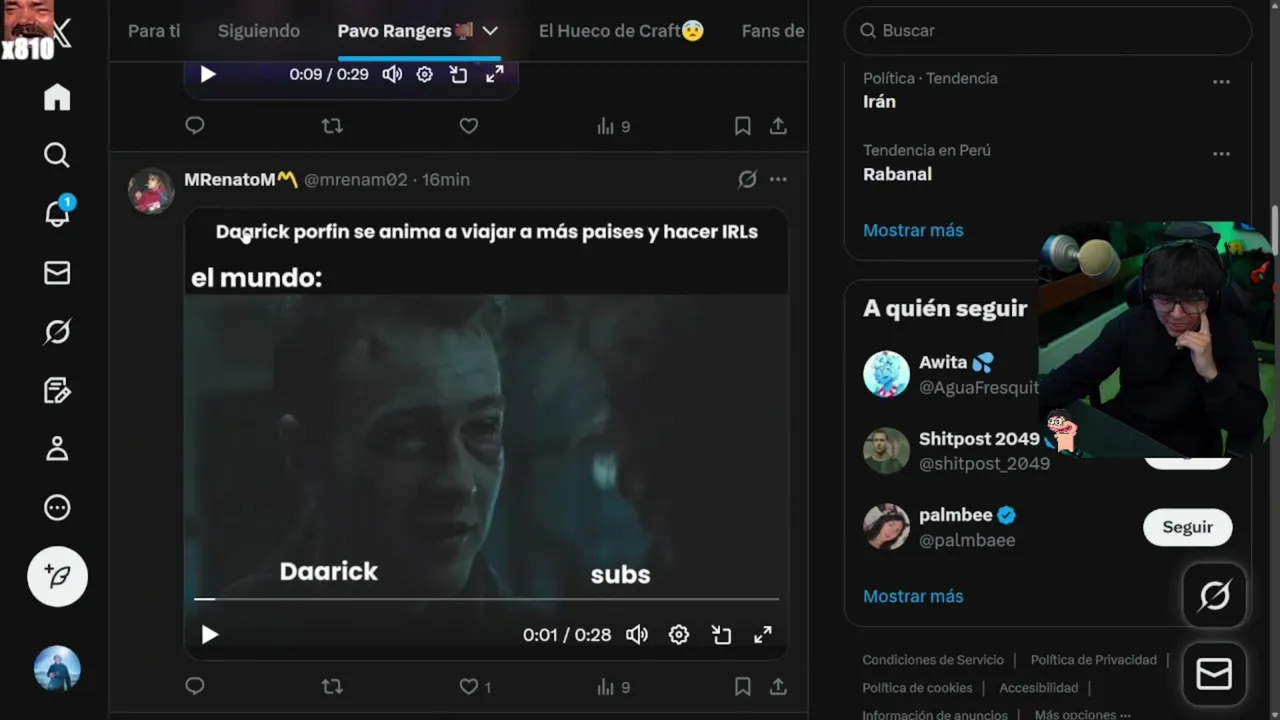
Task: Share the MRenatoM post
Action: (778, 686)
